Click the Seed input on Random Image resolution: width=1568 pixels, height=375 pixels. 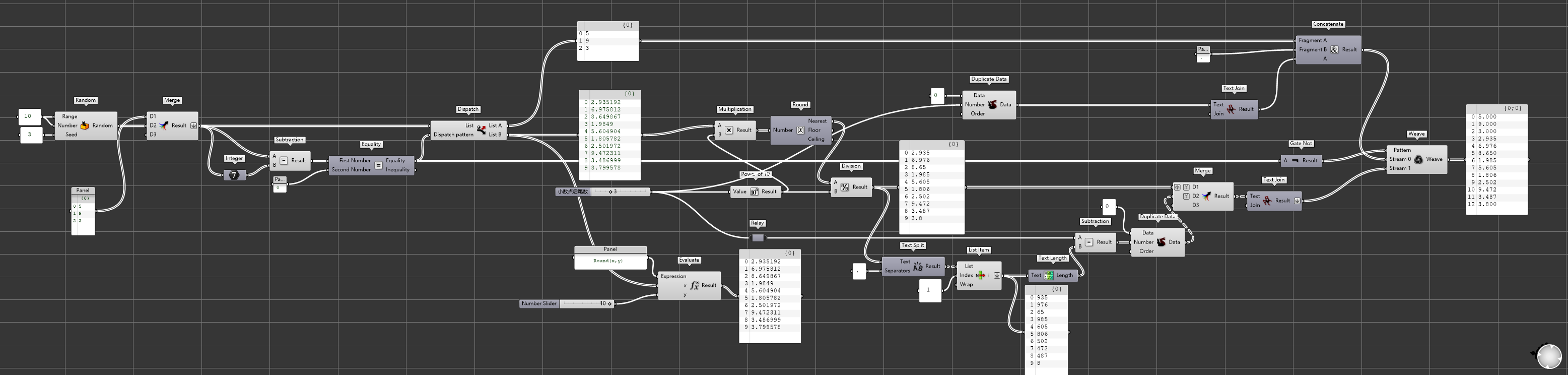tap(71, 135)
